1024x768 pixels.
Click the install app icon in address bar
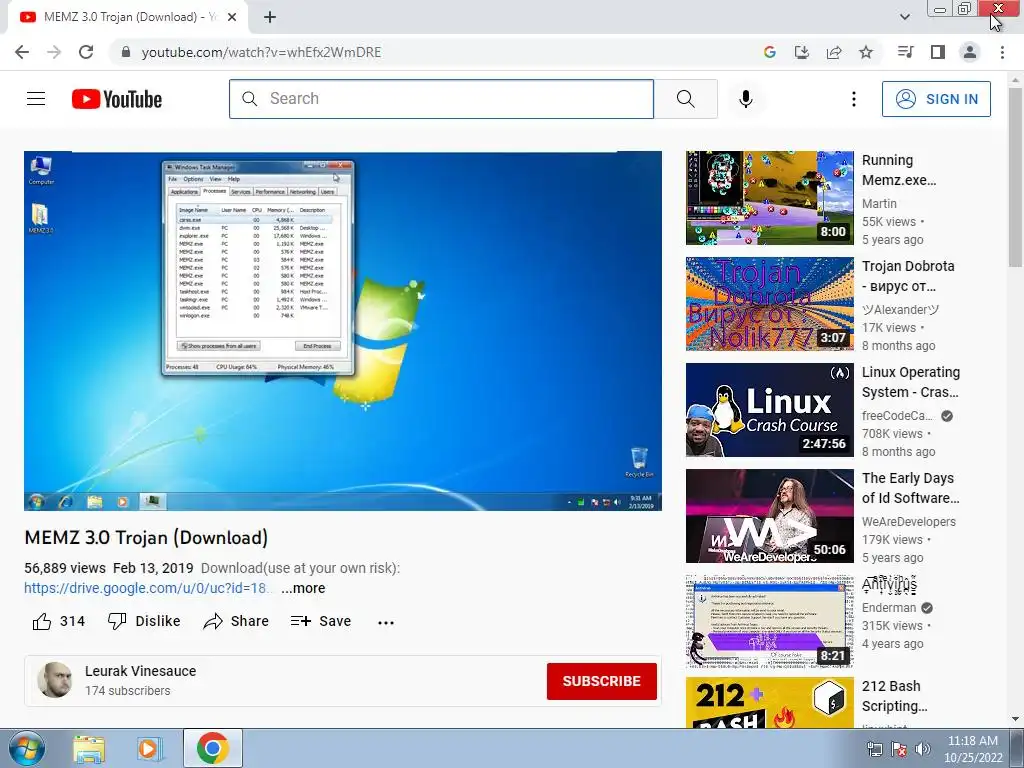[x=801, y=52]
